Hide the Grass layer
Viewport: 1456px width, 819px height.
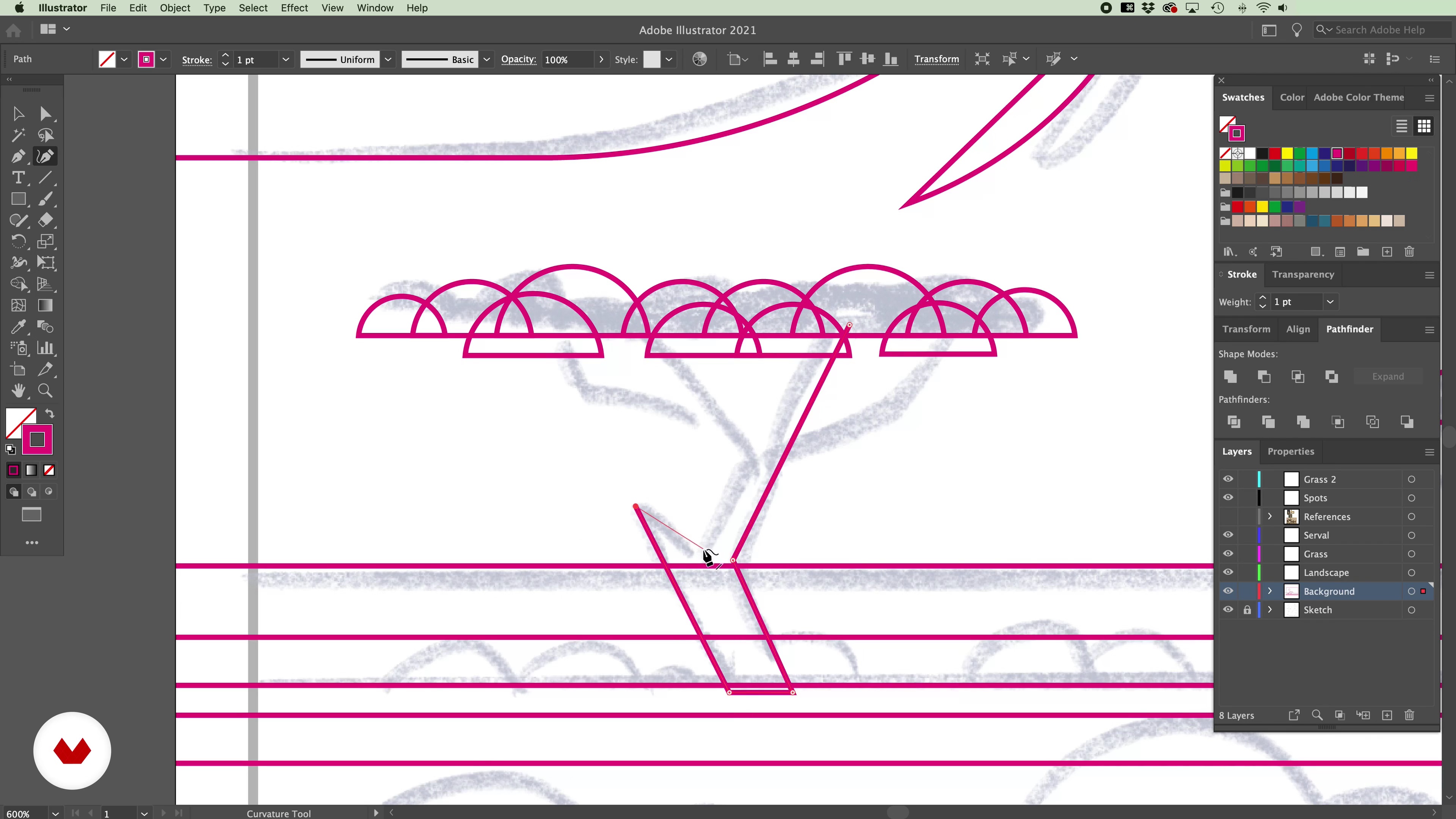point(1228,553)
